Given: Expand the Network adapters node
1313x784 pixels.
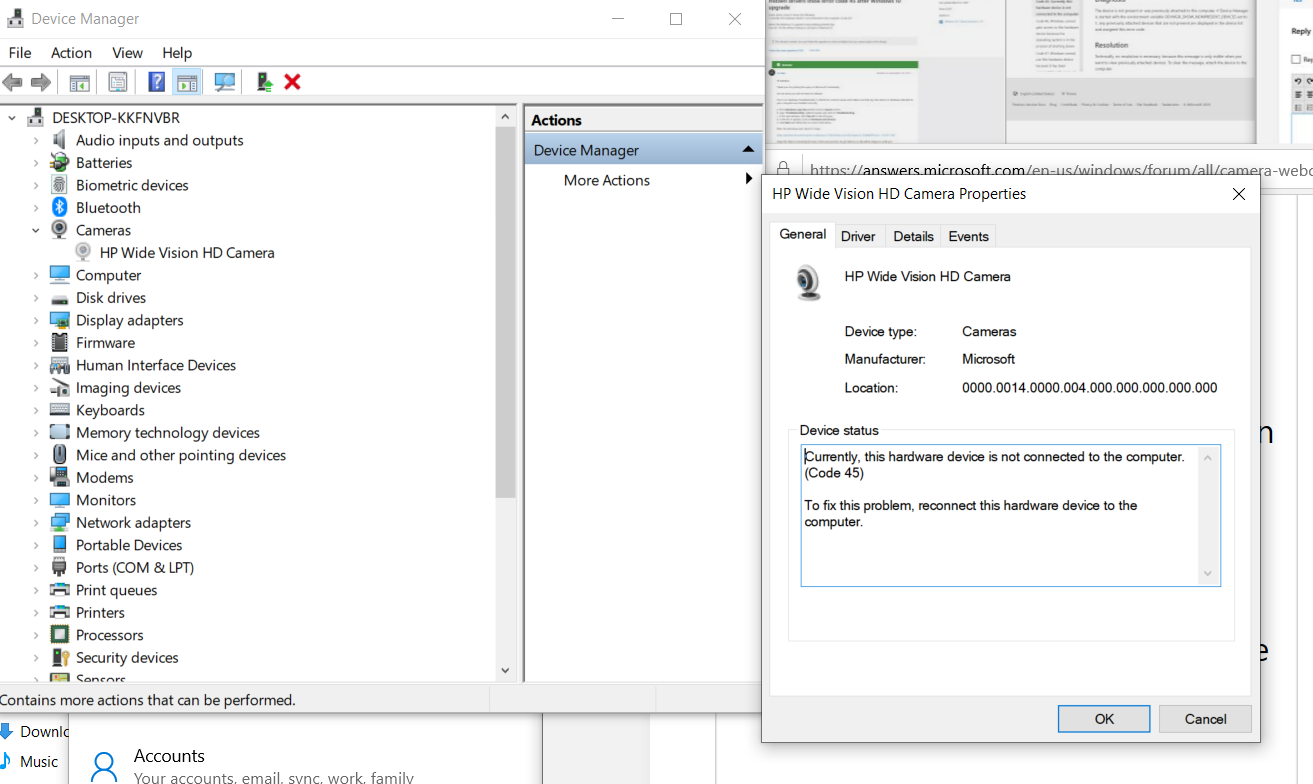Looking at the screenshot, I should point(36,523).
